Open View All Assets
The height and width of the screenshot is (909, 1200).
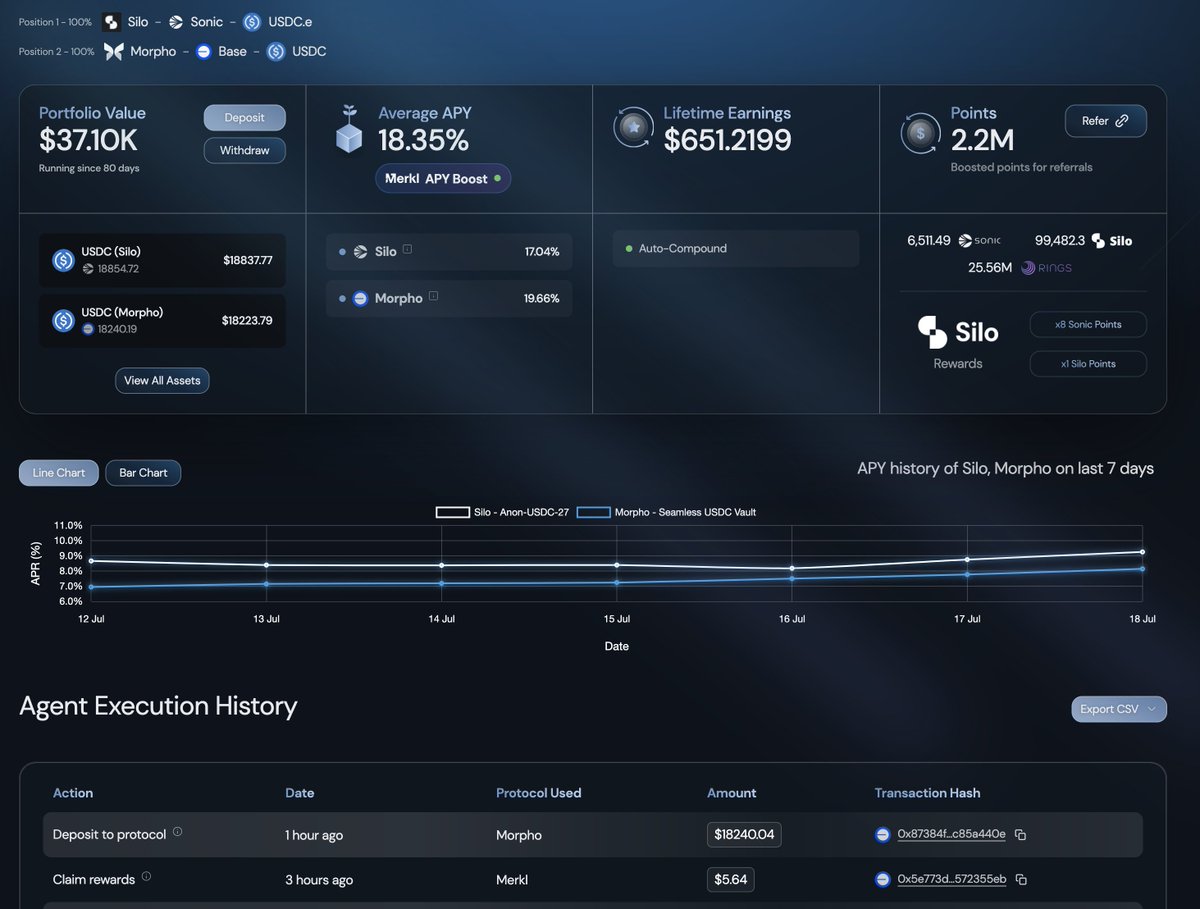tap(163, 380)
